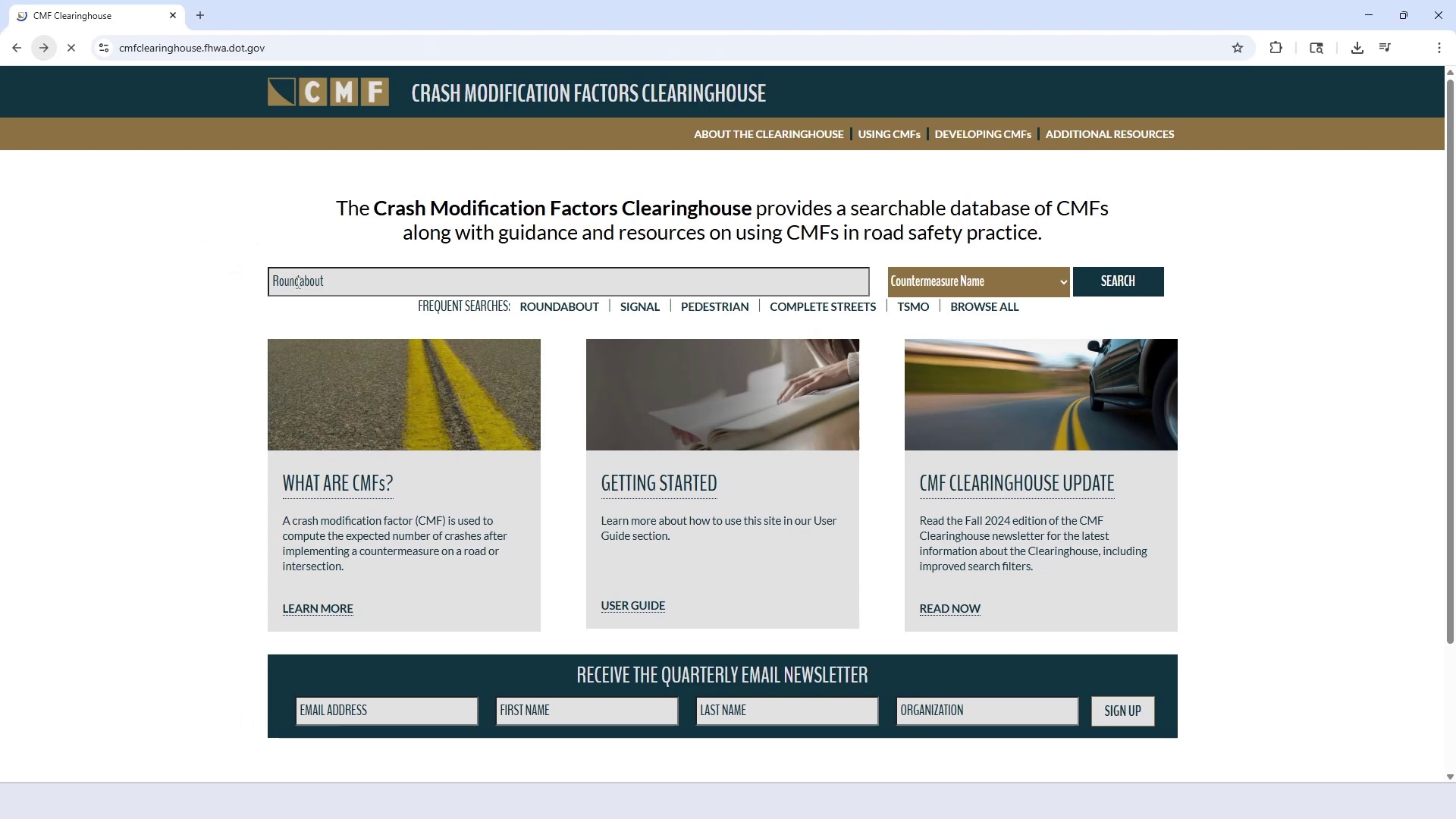Open the browser Extensions puzzle icon
The image size is (1456, 819).
(x=1276, y=48)
